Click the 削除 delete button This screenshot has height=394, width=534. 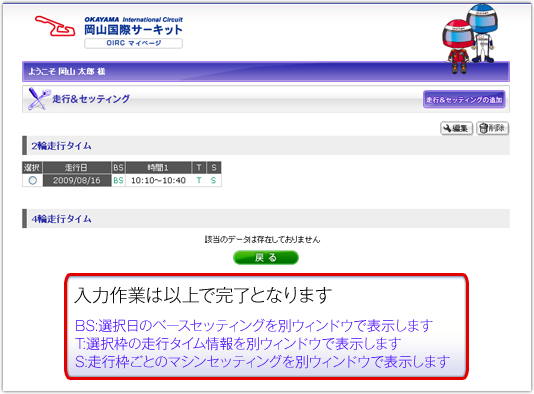point(492,128)
